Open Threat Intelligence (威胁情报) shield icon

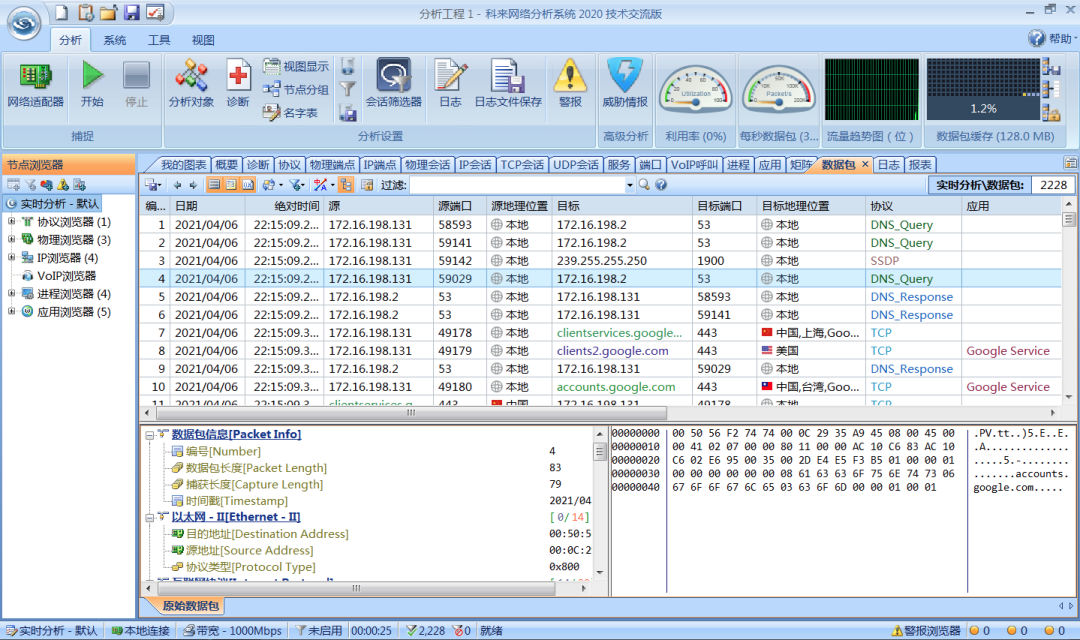pyautogui.click(x=625, y=75)
